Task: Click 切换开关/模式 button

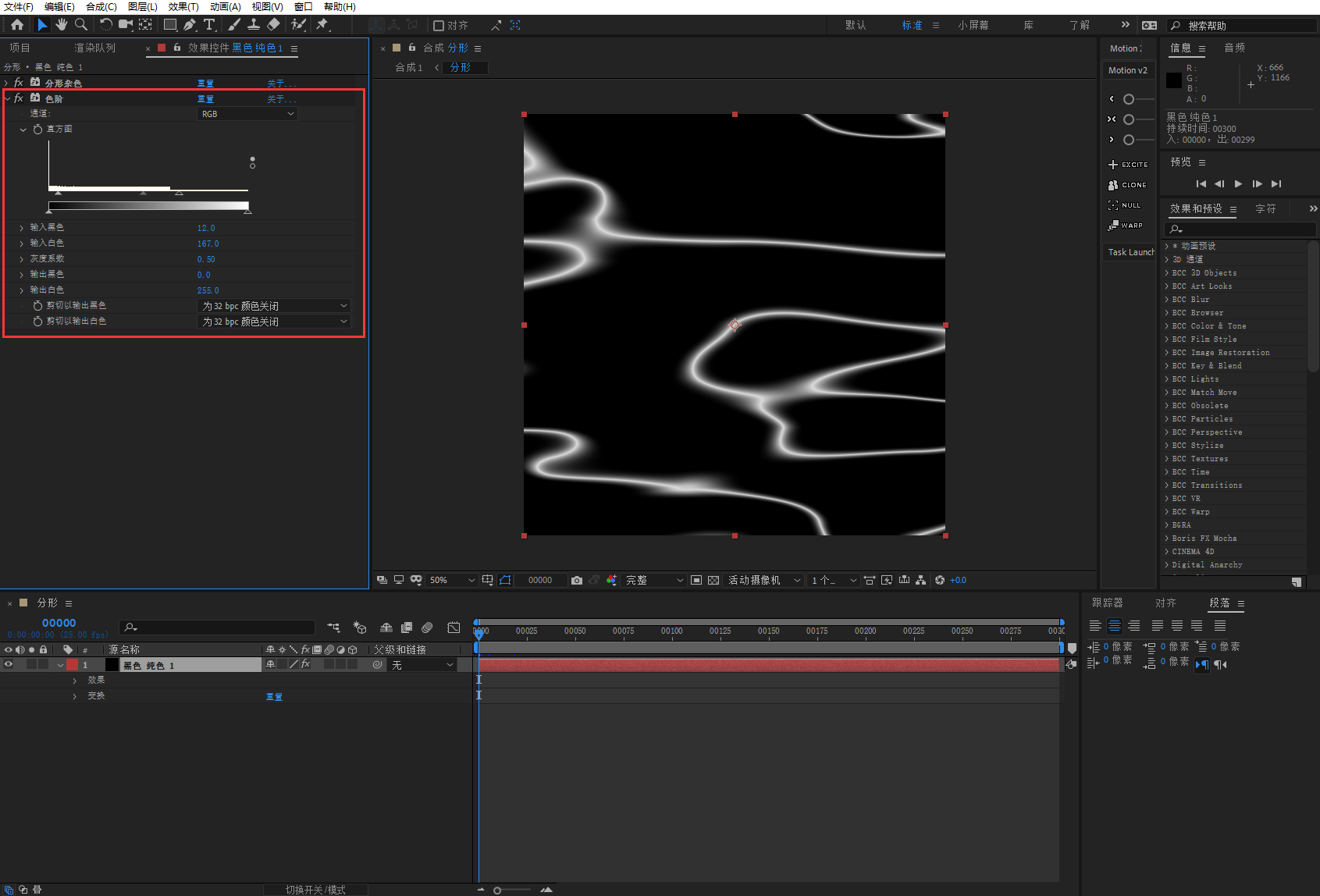Action: tap(315, 890)
